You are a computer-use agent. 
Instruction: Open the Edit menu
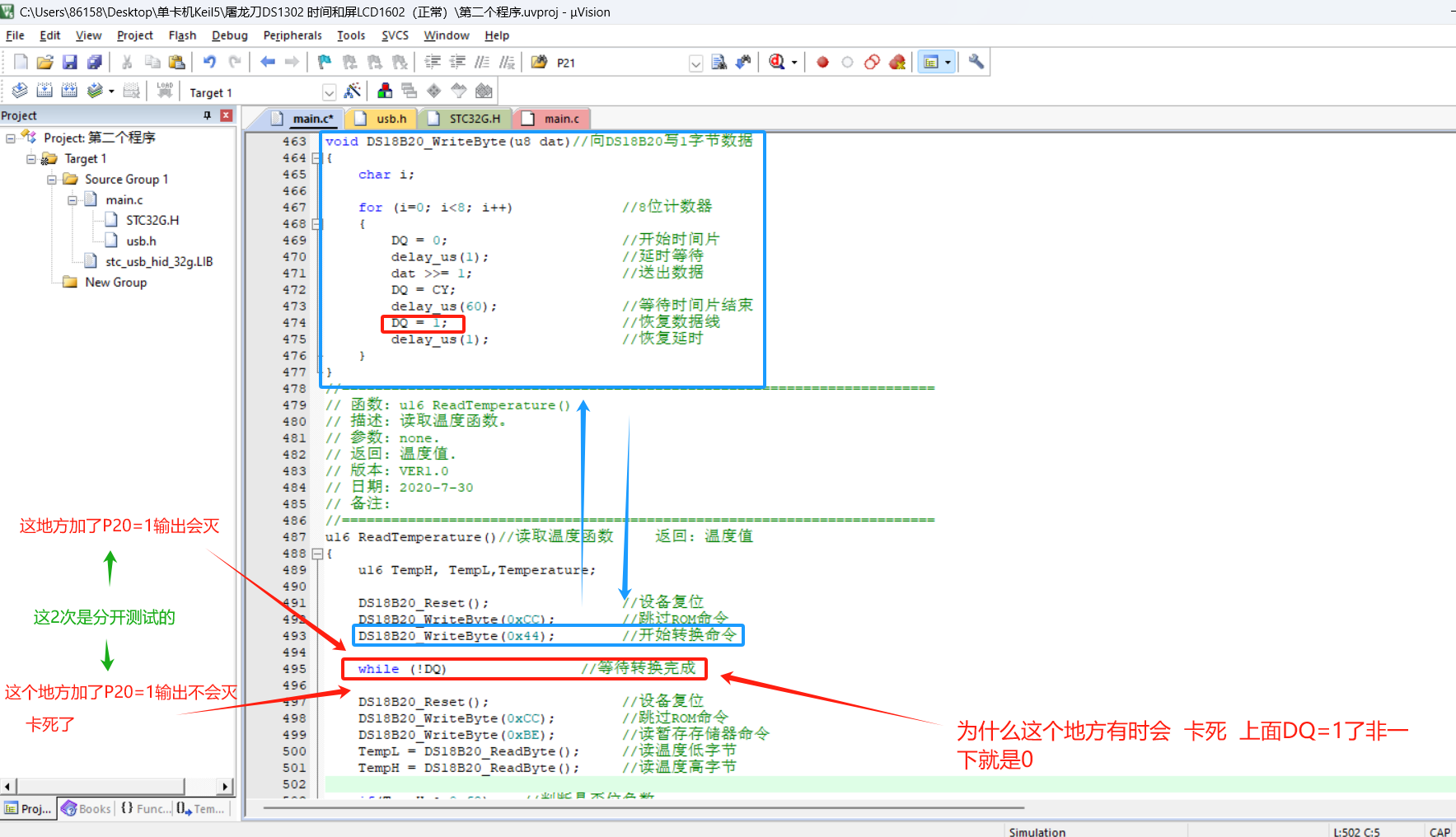[50, 35]
